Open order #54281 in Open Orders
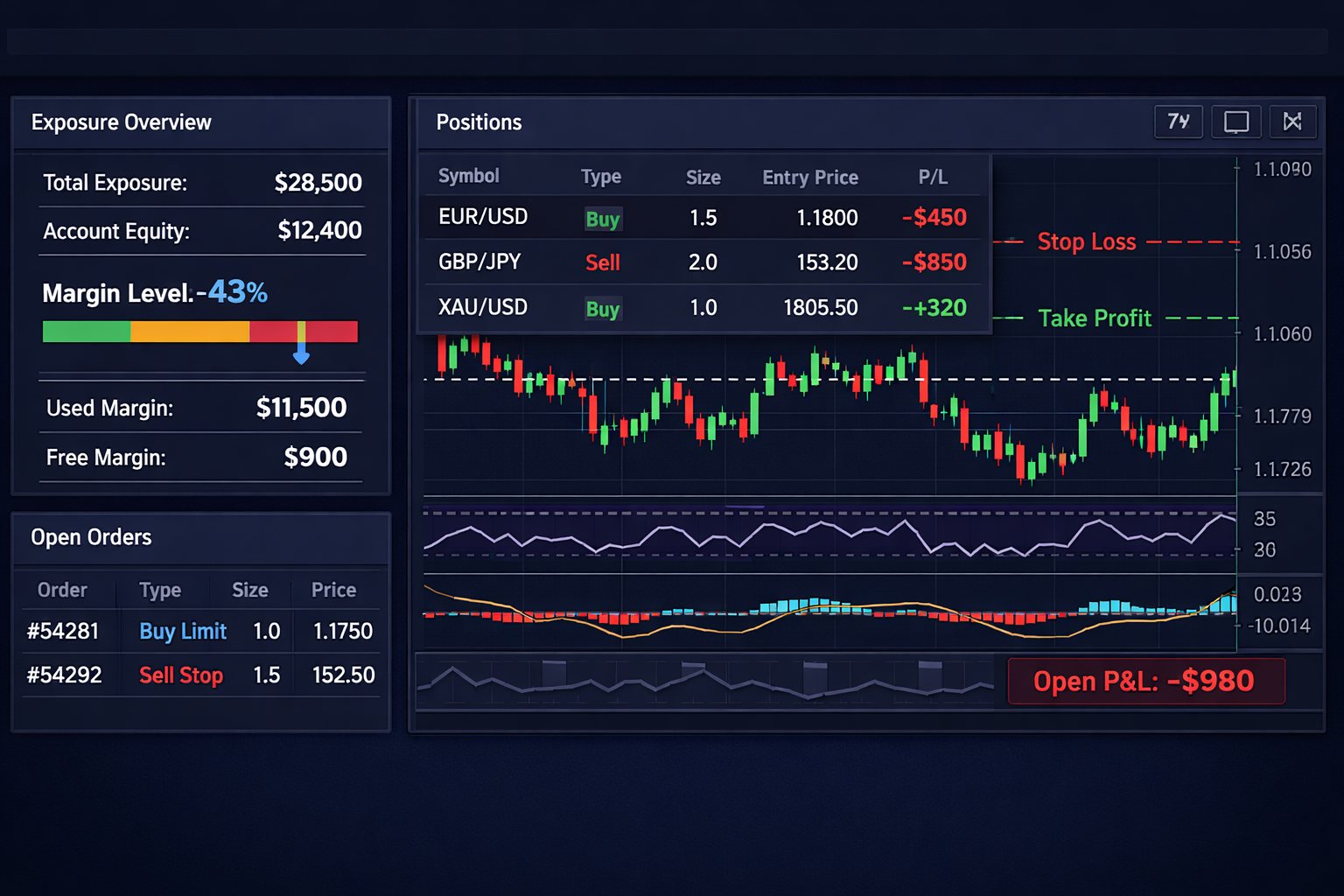The image size is (1344, 896). (63, 631)
